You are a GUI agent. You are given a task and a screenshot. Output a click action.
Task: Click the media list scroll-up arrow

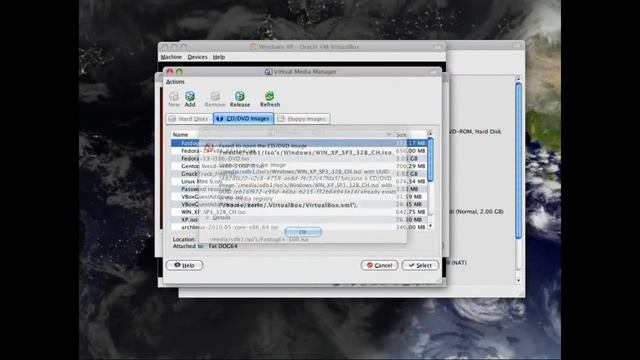coord(430,134)
